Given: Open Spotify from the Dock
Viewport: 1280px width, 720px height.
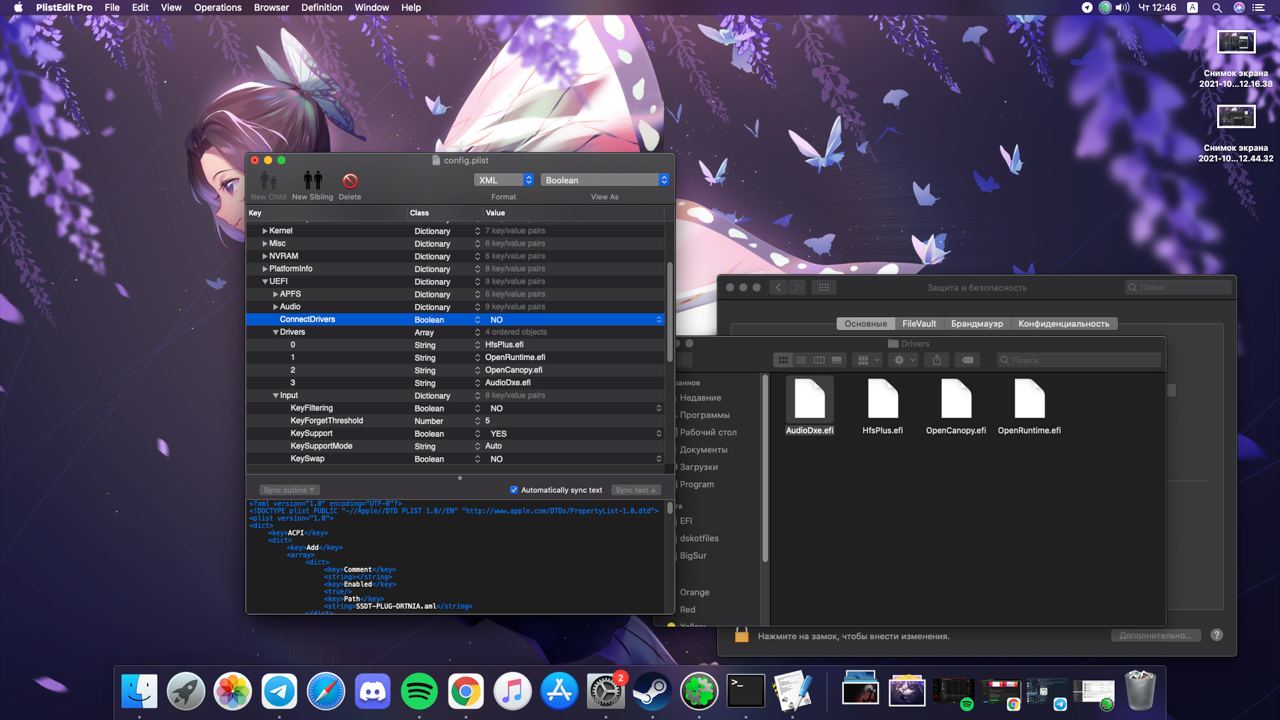Looking at the screenshot, I should pyautogui.click(x=419, y=691).
